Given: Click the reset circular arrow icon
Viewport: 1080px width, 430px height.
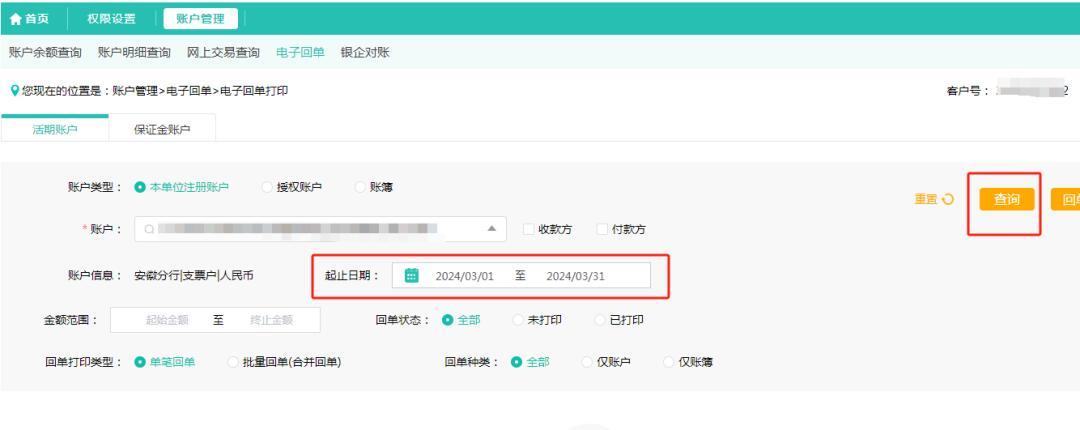Looking at the screenshot, I should 948,199.
